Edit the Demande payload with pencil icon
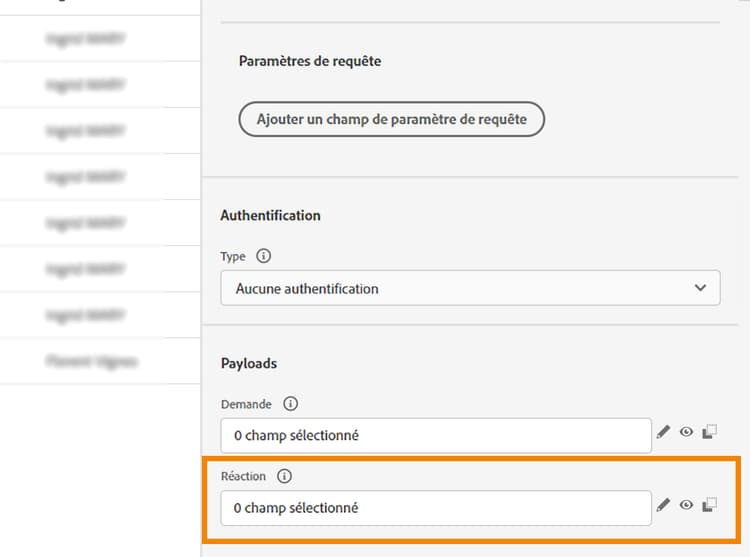This screenshot has height=557, width=750. pyautogui.click(x=663, y=432)
